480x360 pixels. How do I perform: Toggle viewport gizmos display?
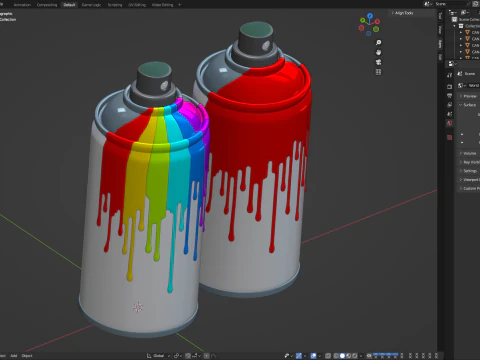point(299,356)
